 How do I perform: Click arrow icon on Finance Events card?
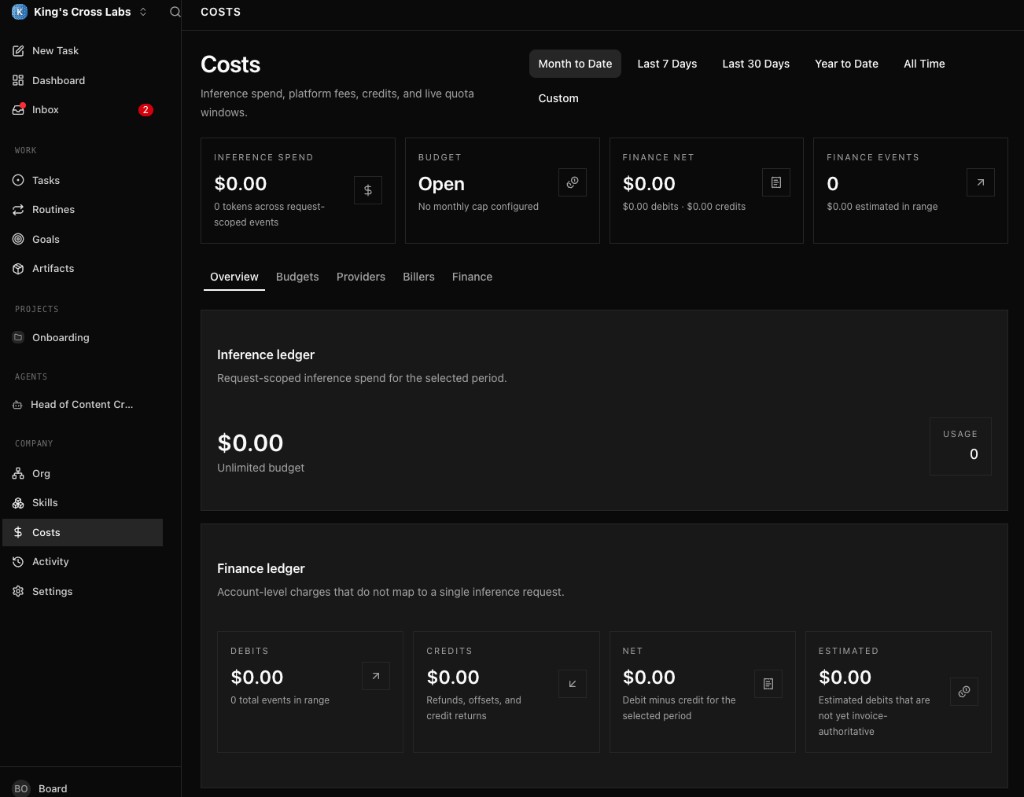980,182
